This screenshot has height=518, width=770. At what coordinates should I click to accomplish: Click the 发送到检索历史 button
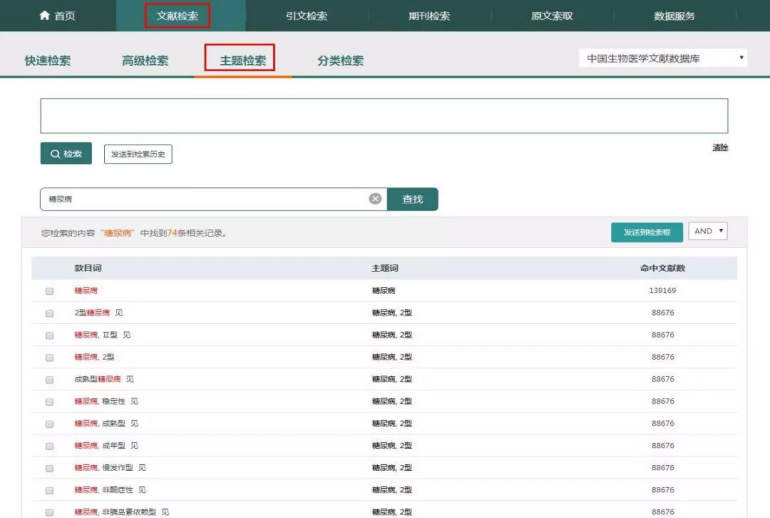tap(139, 154)
